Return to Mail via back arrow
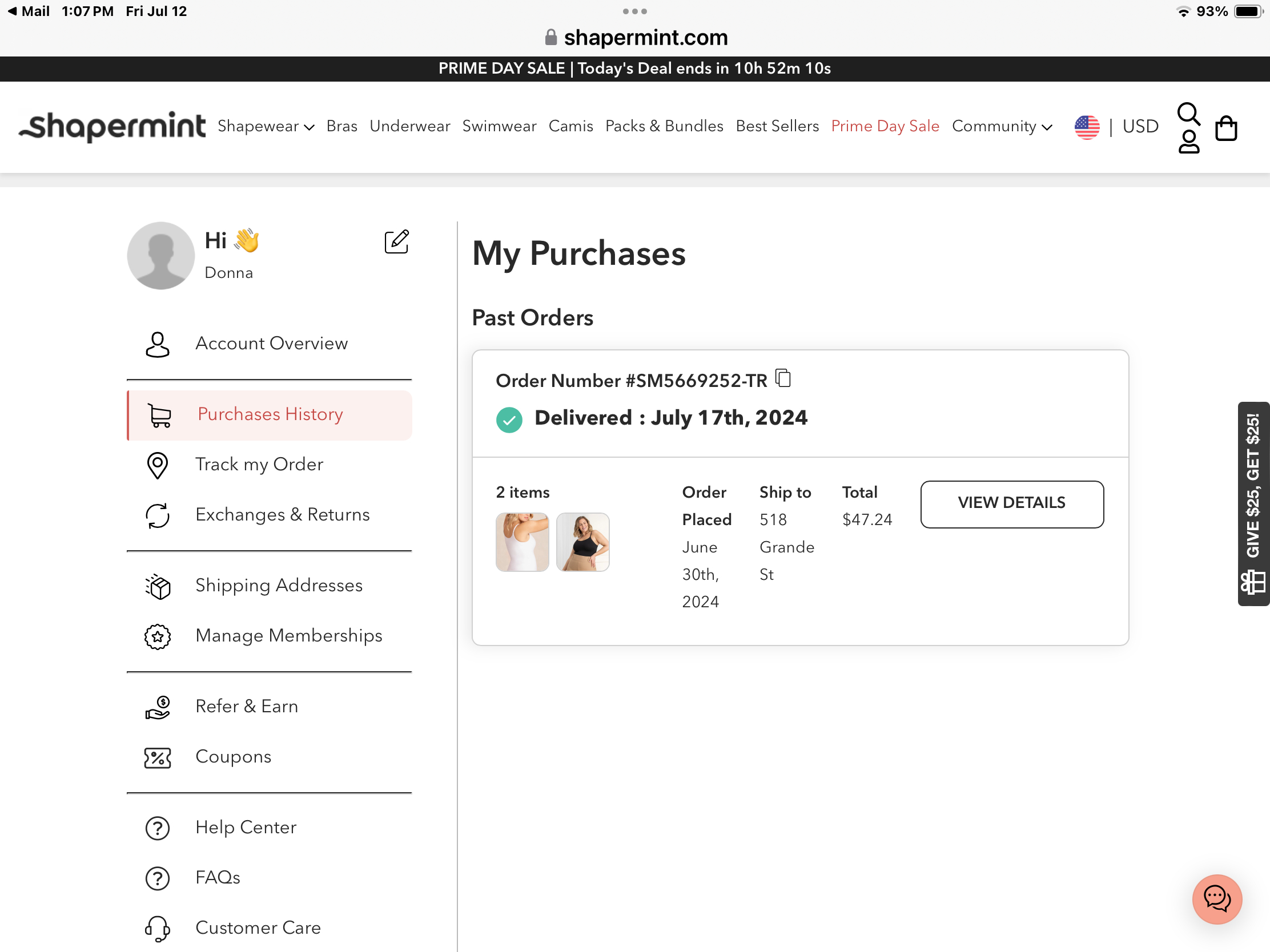This screenshot has height=952, width=1270. coord(27,11)
